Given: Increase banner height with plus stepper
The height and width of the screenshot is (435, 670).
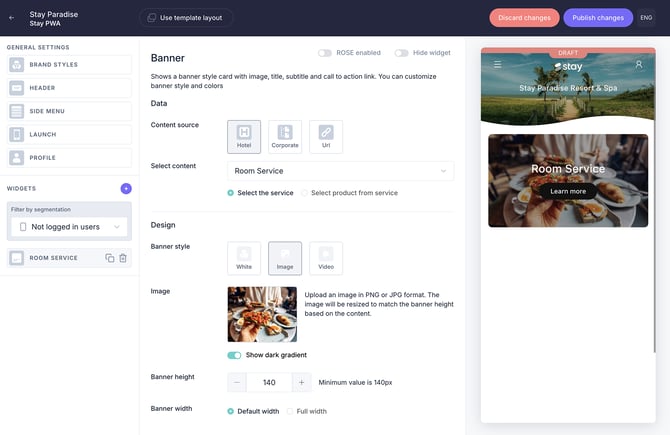Looking at the screenshot, I should pos(301,382).
